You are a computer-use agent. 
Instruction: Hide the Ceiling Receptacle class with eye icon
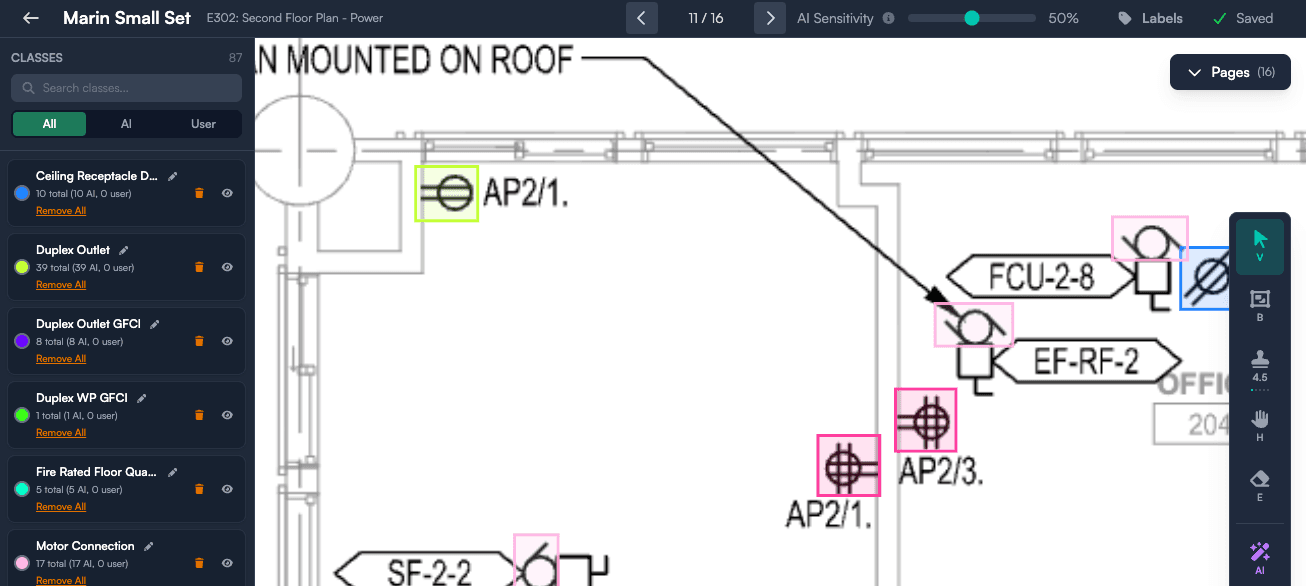[227, 193]
